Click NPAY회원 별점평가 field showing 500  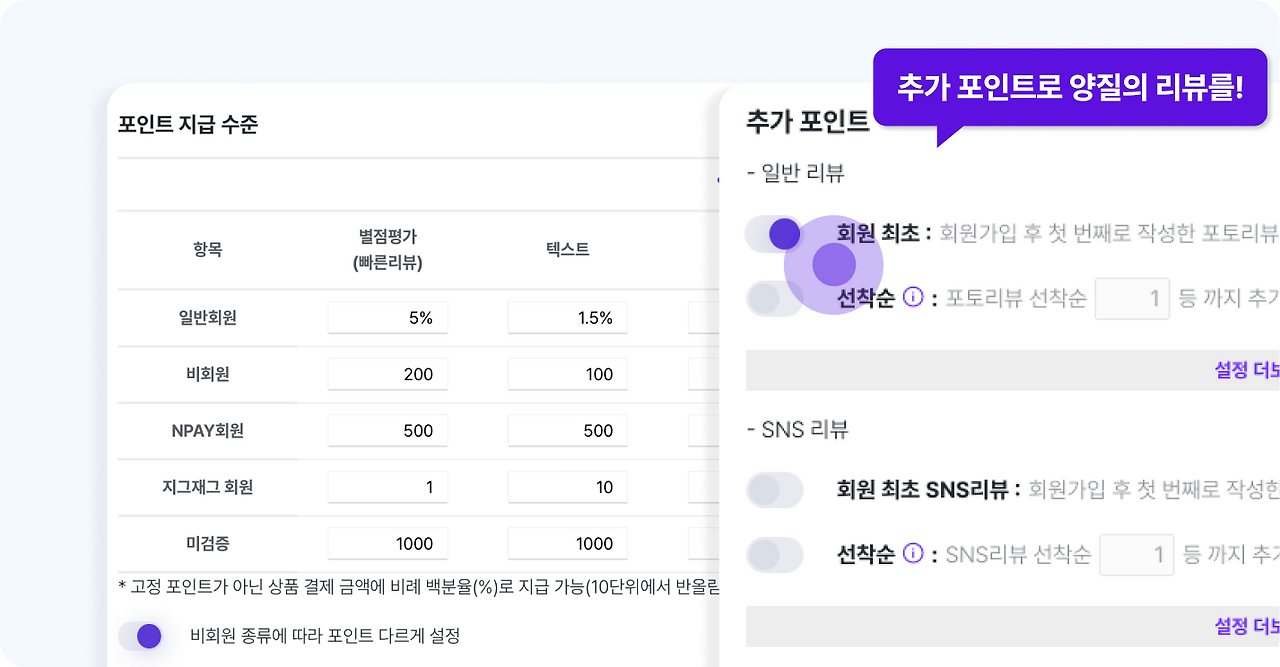click(x=388, y=431)
